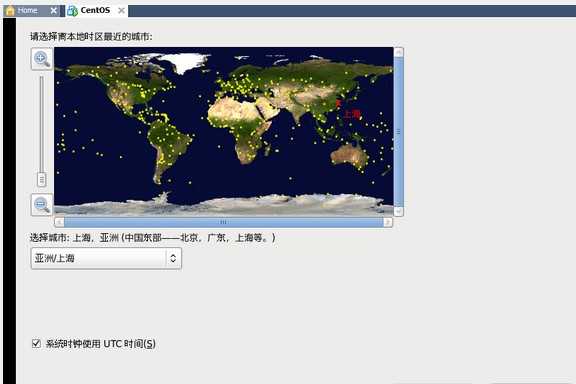Click the red 上海 marker on the map
The height and width of the screenshot is (384, 576).
click(338, 104)
